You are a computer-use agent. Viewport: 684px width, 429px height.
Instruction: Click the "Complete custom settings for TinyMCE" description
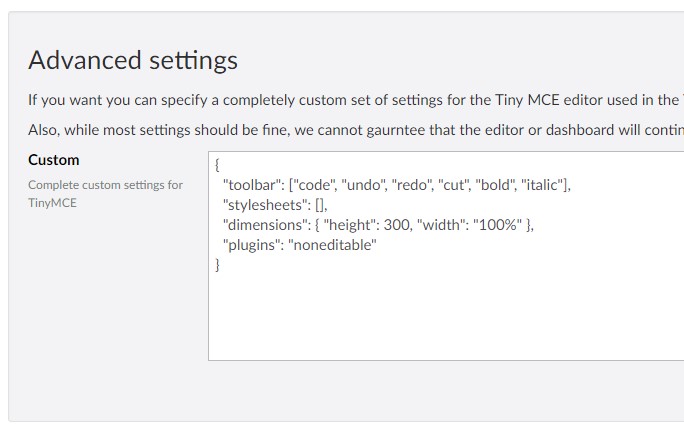coord(105,194)
